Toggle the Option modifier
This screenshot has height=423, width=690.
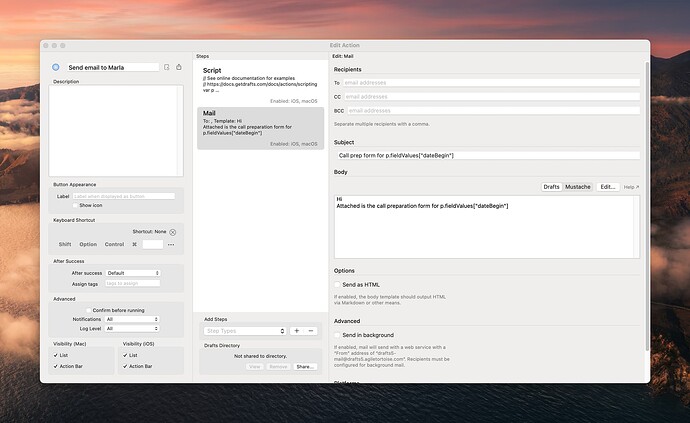point(88,244)
